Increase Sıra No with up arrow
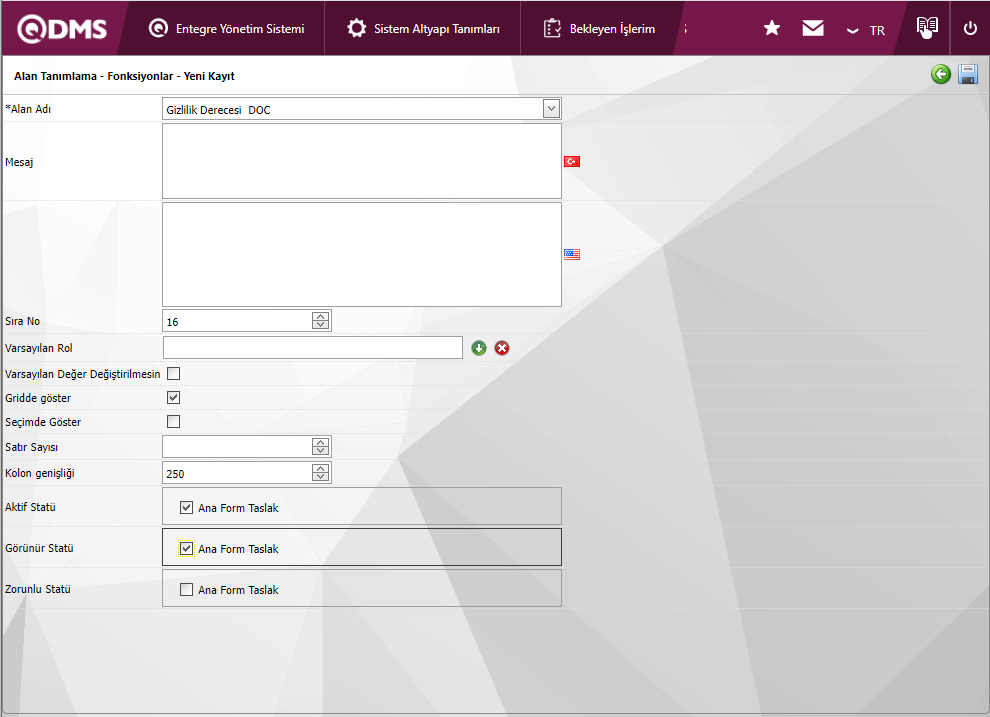 [x=321, y=316]
